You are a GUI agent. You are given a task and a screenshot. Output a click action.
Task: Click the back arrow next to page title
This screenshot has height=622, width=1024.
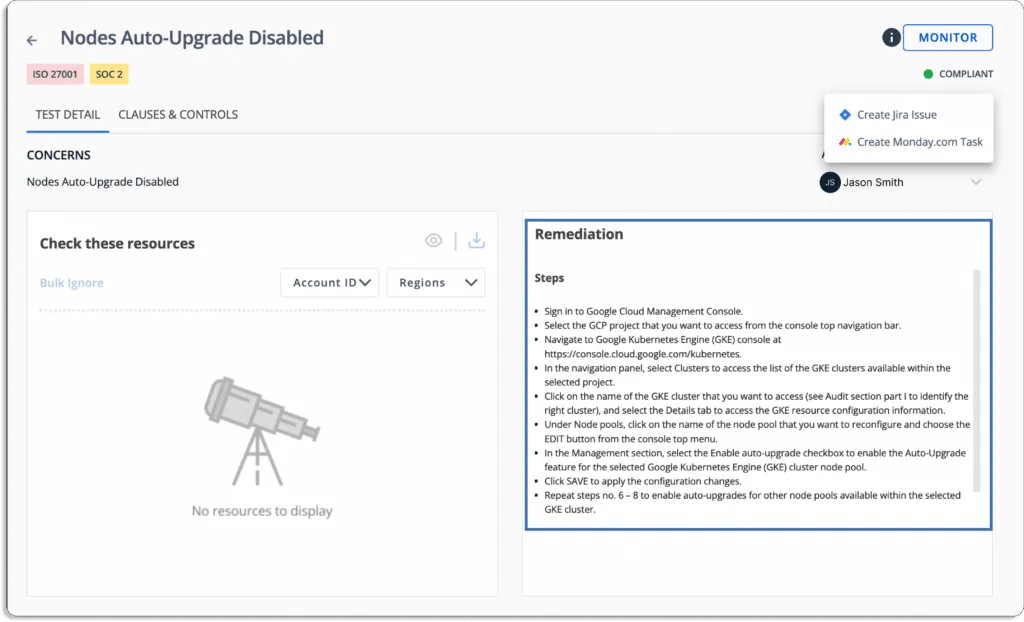click(31, 40)
